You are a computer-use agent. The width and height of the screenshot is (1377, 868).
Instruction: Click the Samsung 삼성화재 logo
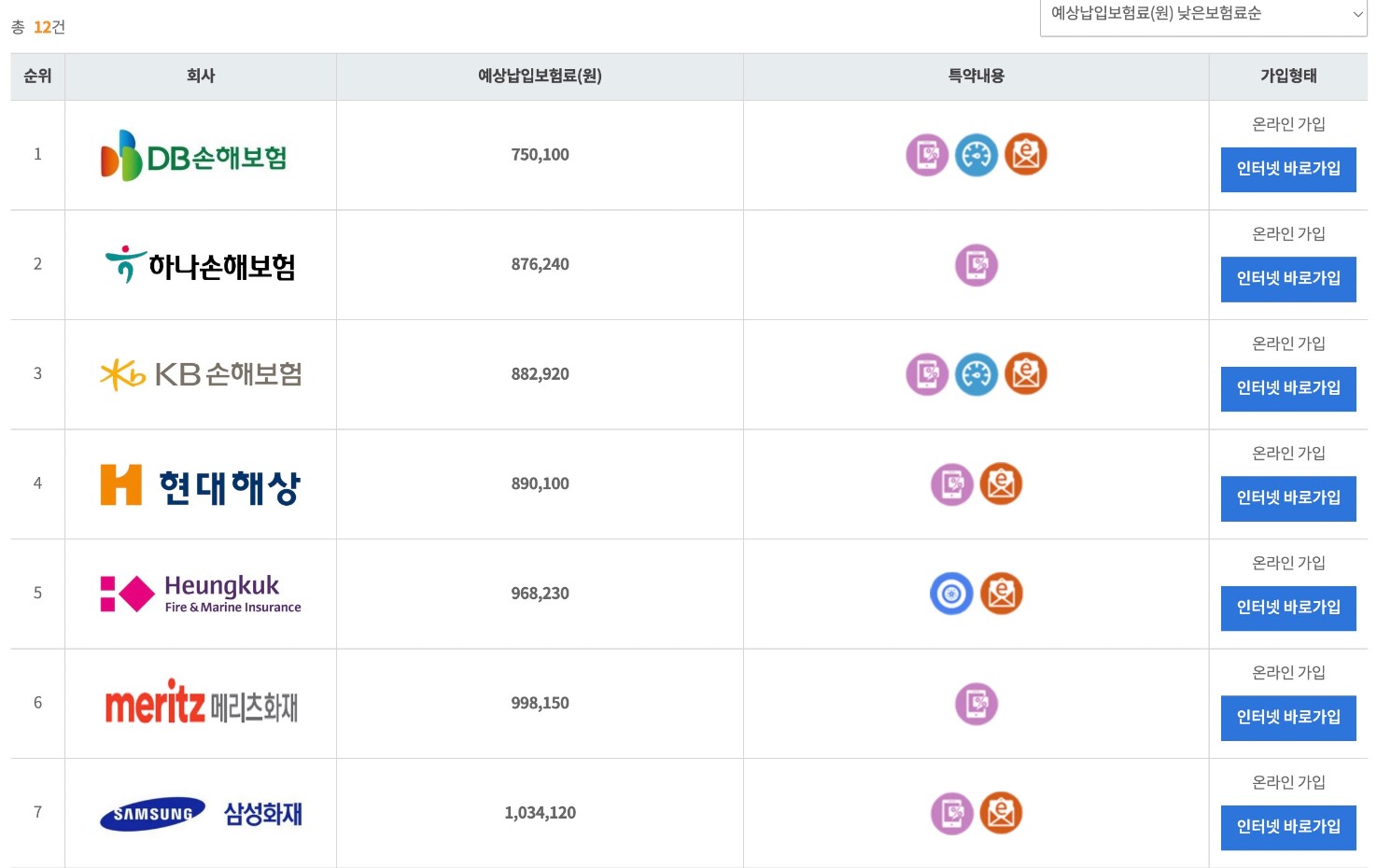pos(201,814)
